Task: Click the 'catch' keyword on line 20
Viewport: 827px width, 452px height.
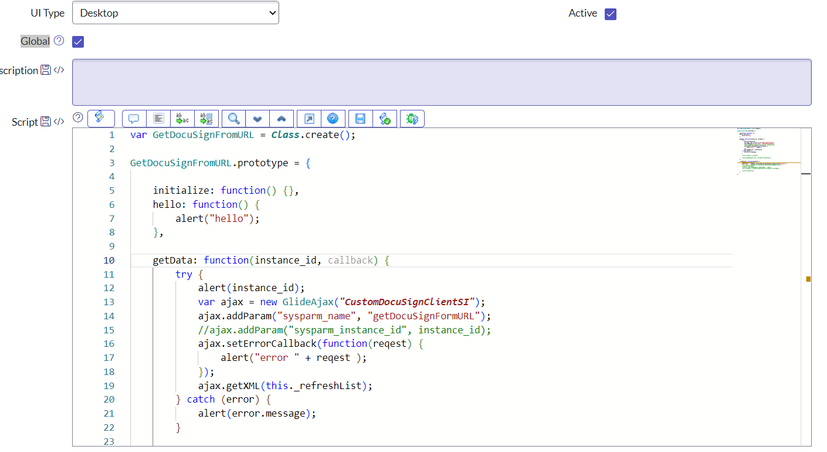Action: click(x=201, y=400)
